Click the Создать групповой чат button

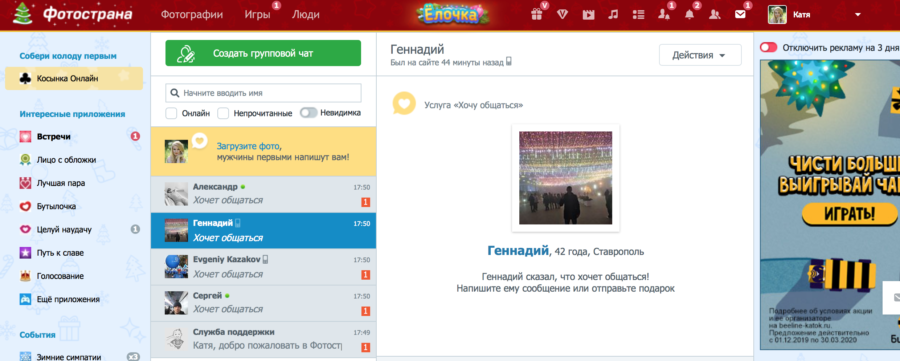(x=263, y=53)
